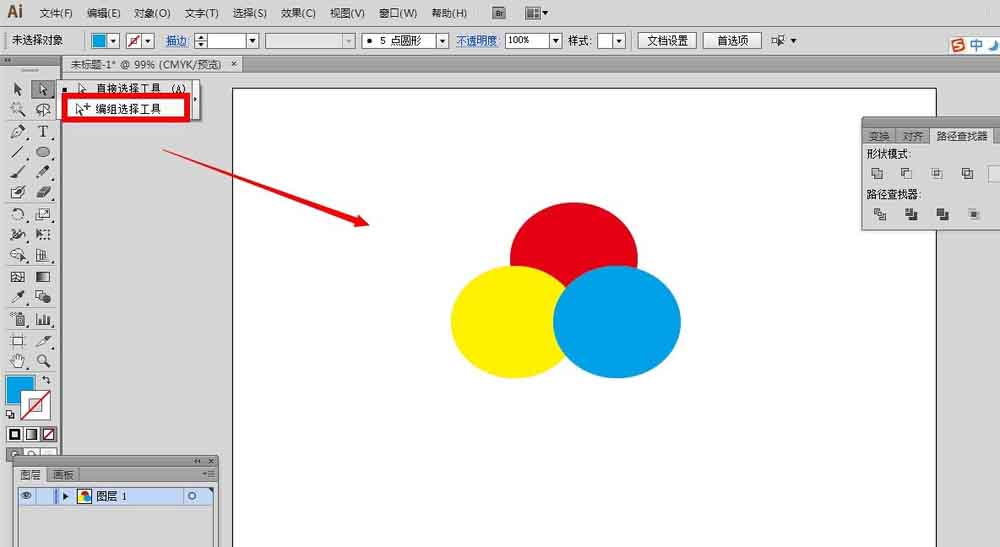The width and height of the screenshot is (1000, 547).
Task: Set paint mode to Color in toolbox
Action: tap(14, 435)
